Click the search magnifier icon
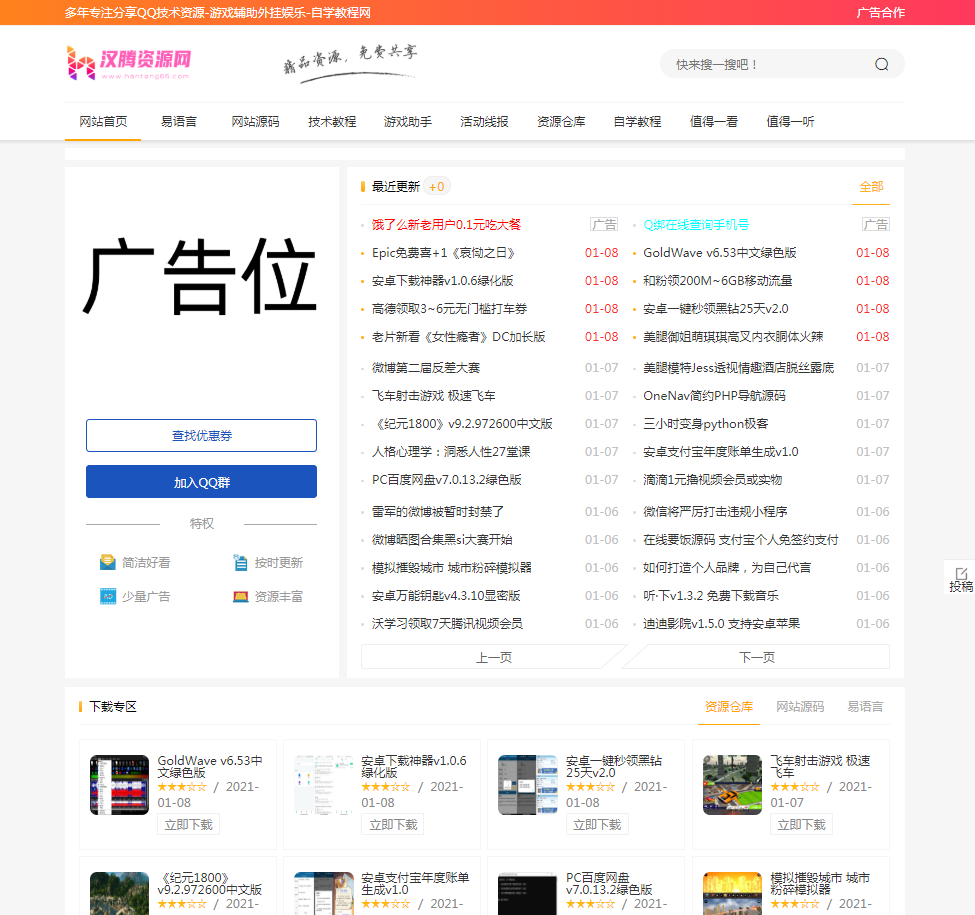 (881, 63)
